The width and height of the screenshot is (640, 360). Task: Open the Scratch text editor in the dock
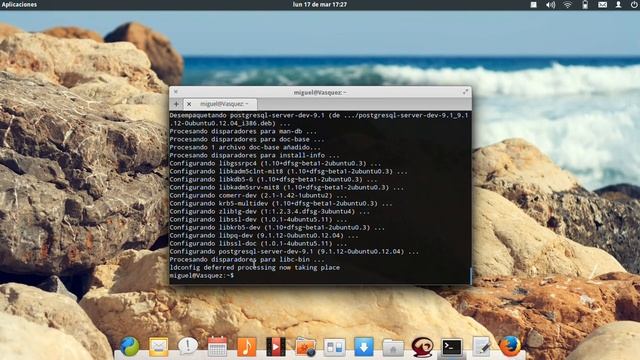pyautogui.click(x=482, y=347)
